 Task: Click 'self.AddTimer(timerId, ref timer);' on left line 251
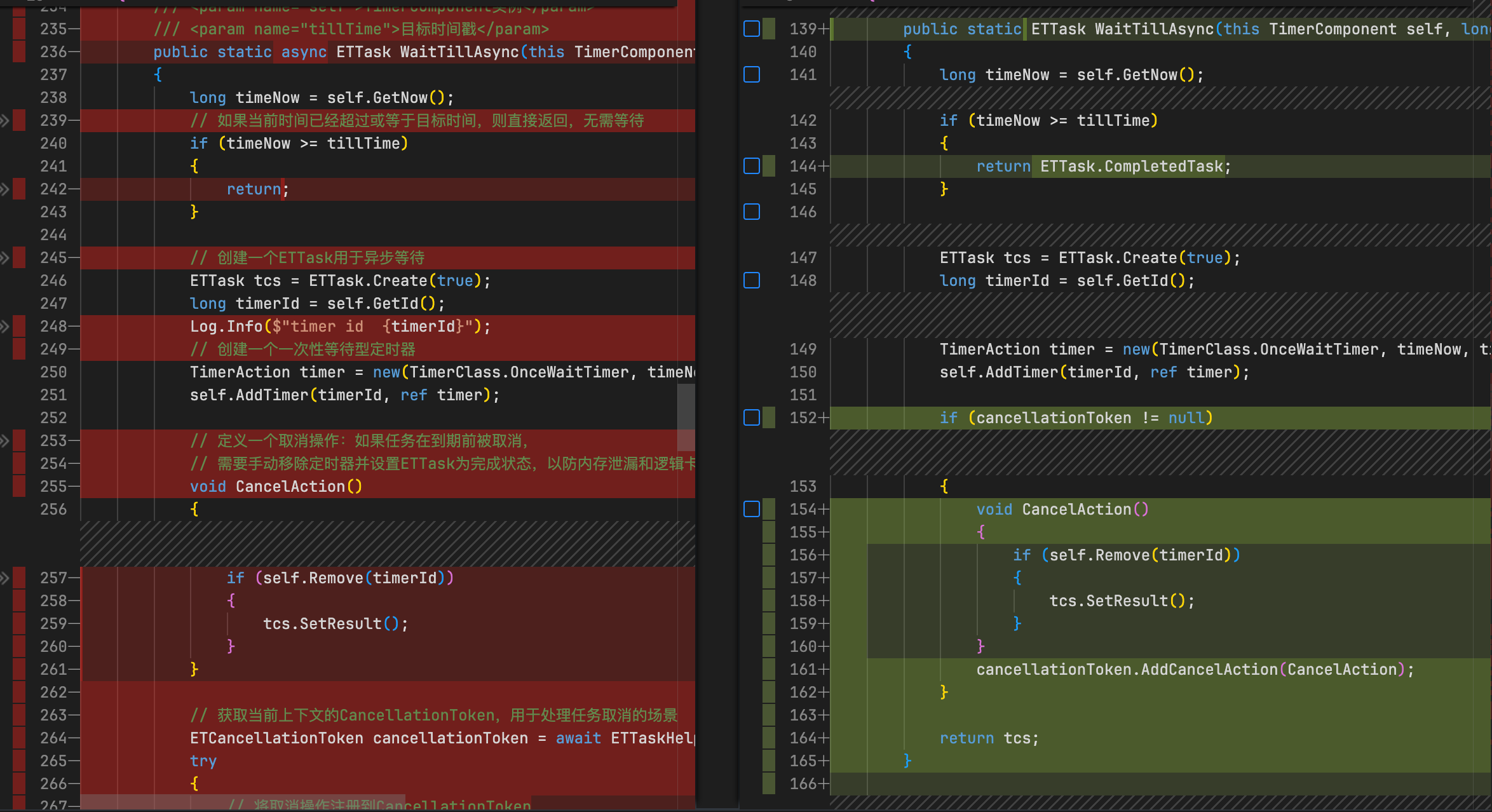(345, 395)
